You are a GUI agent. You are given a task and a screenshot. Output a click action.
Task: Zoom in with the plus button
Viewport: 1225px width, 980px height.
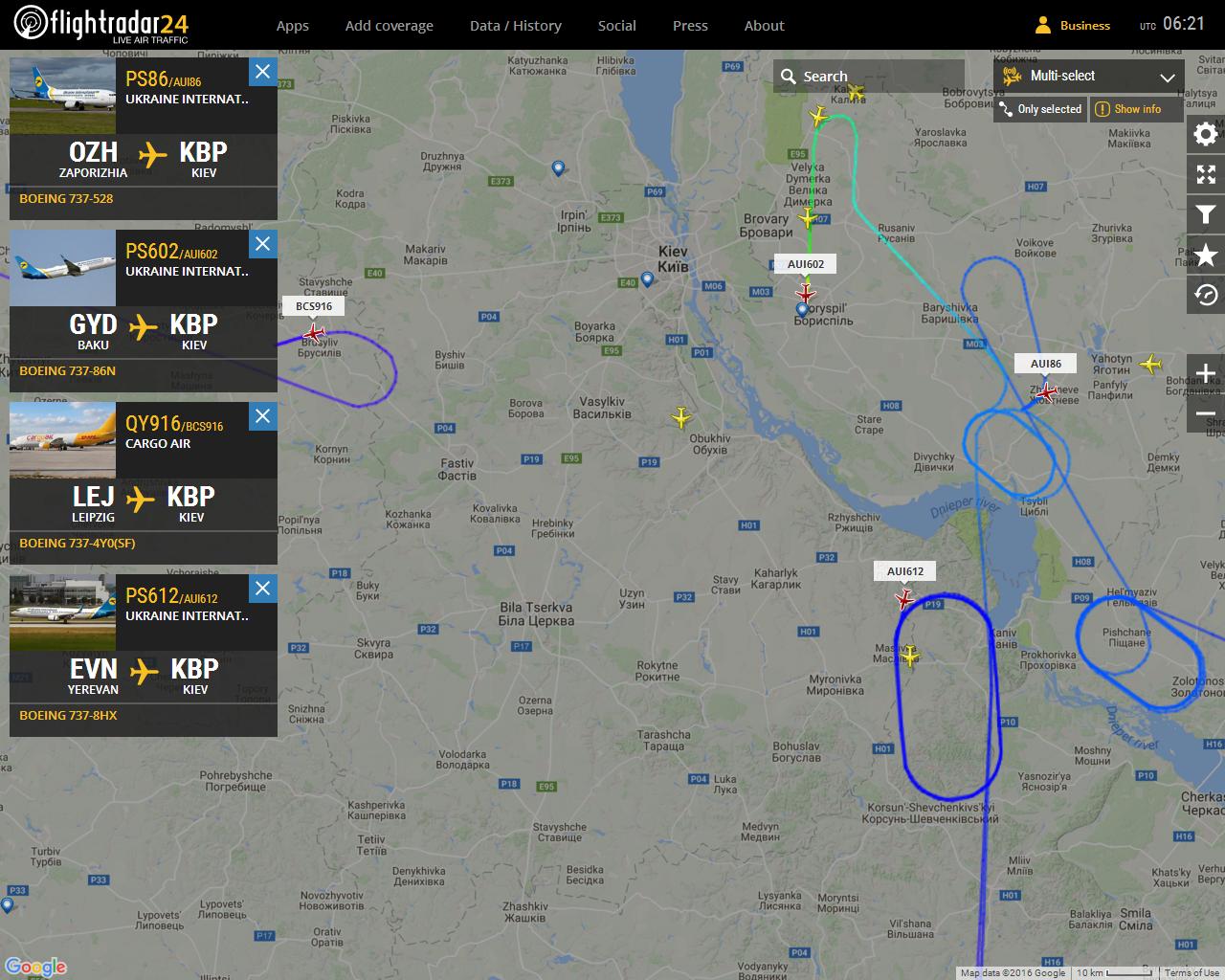click(1206, 373)
